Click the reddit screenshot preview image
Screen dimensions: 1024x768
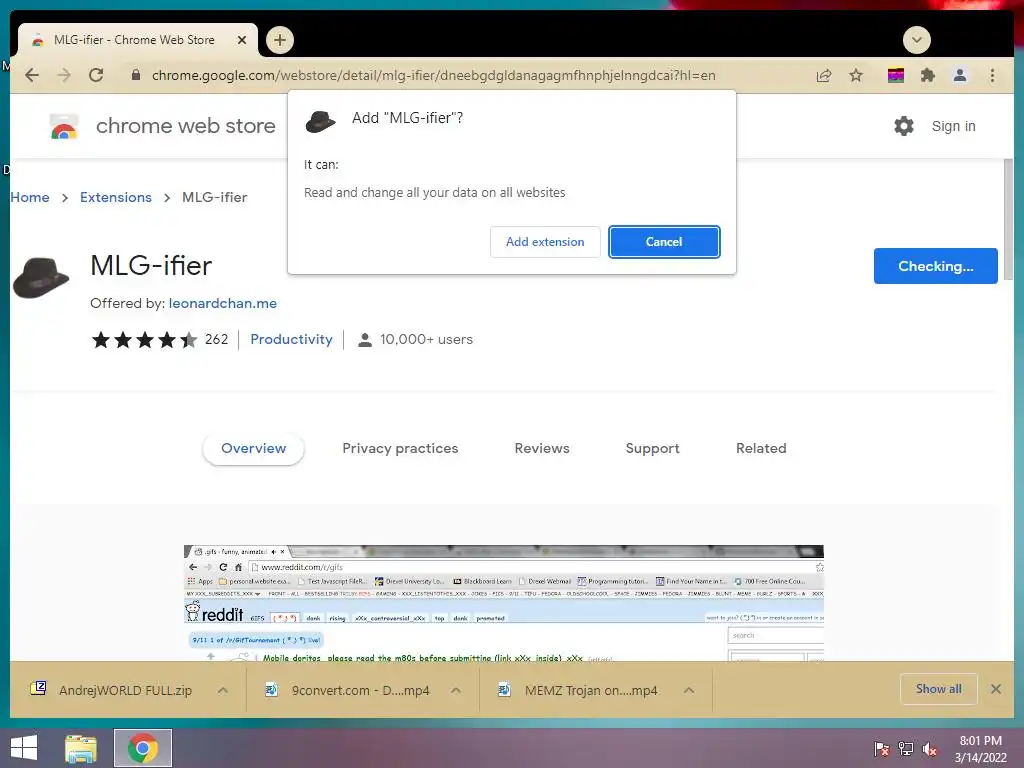(x=504, y=603)
